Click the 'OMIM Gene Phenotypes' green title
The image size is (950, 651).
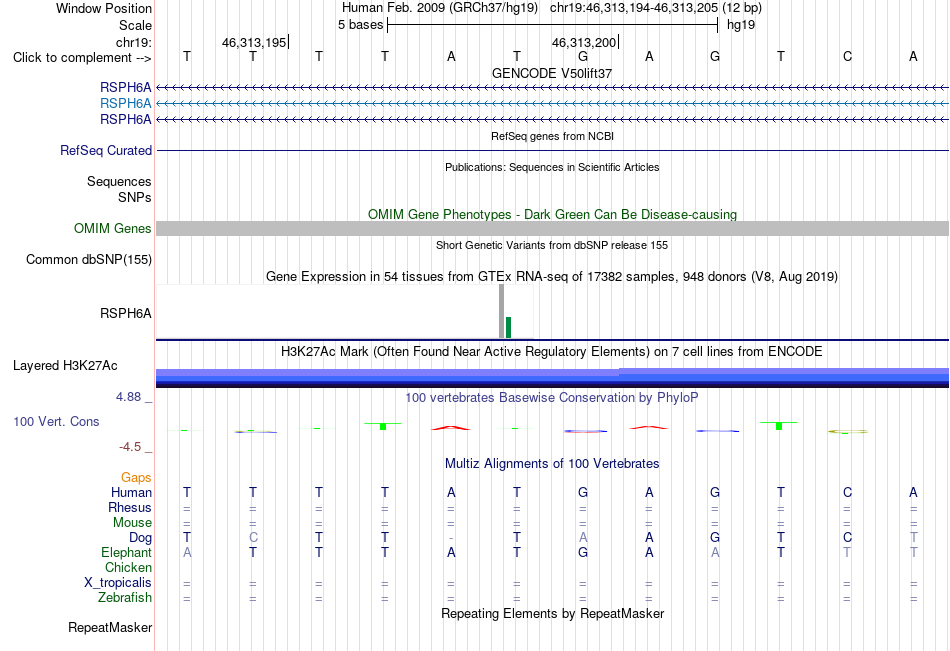tap(553, 215)
